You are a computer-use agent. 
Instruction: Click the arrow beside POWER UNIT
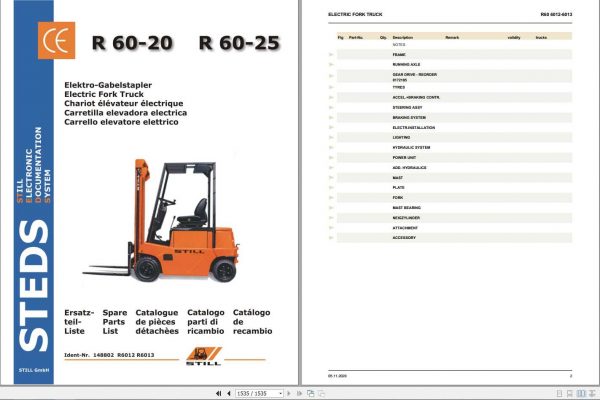pos(331,158)
